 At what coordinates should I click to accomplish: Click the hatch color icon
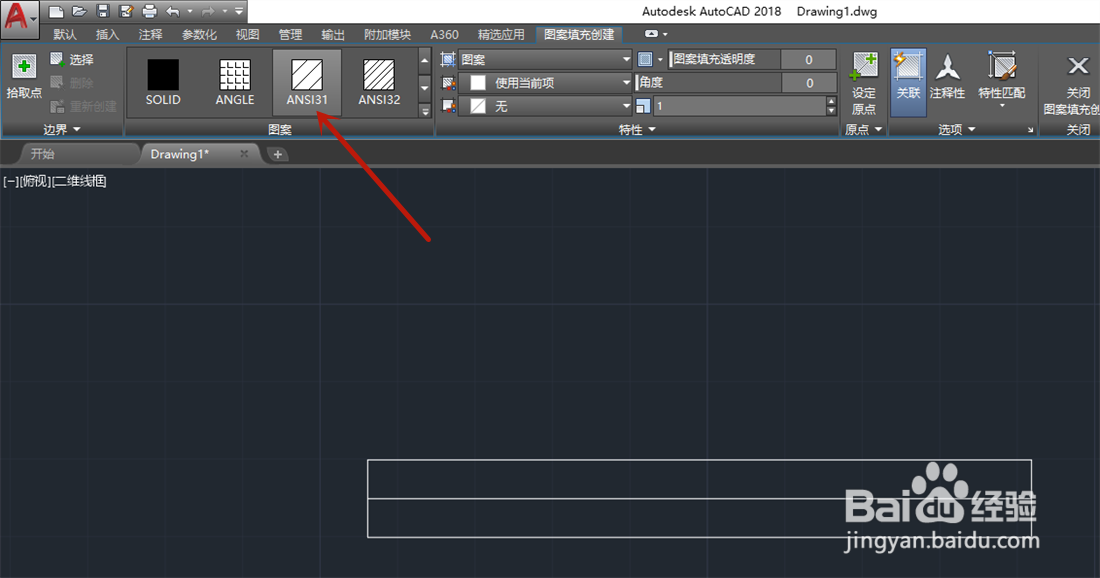(448, 83)
